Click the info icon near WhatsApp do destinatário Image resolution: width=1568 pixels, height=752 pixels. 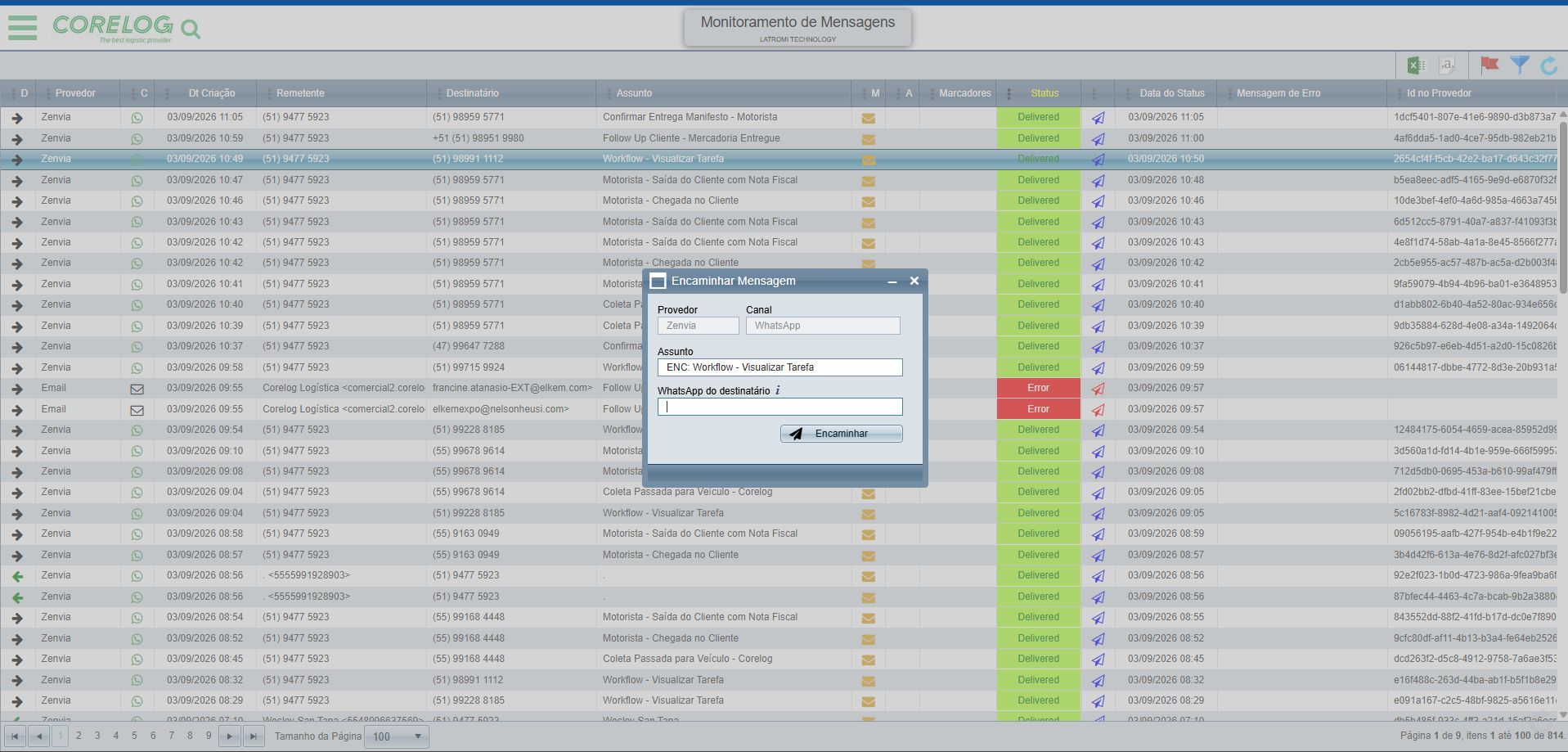click(777, 390)
